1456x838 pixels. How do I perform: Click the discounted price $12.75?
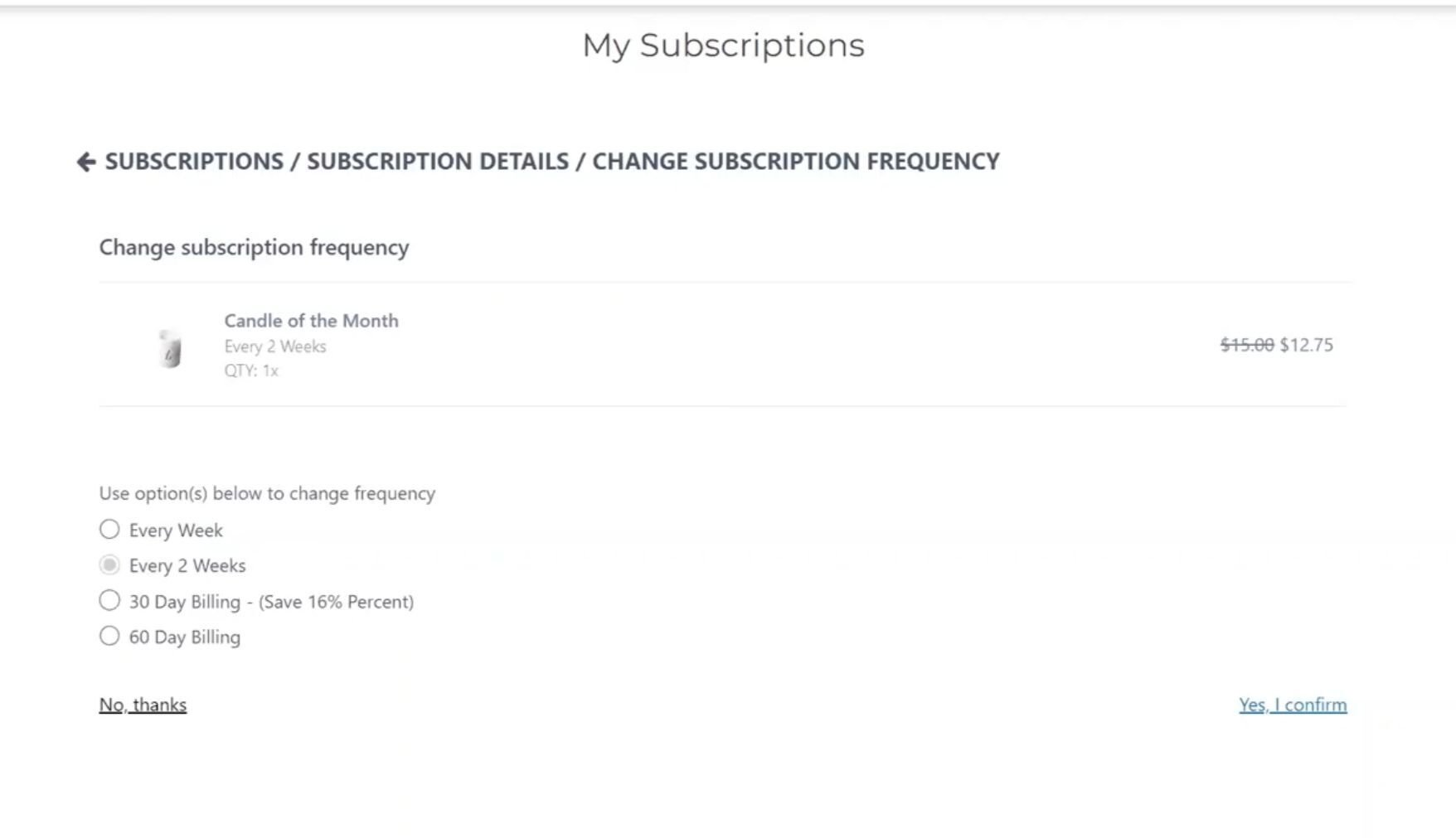pos(1307,345)
